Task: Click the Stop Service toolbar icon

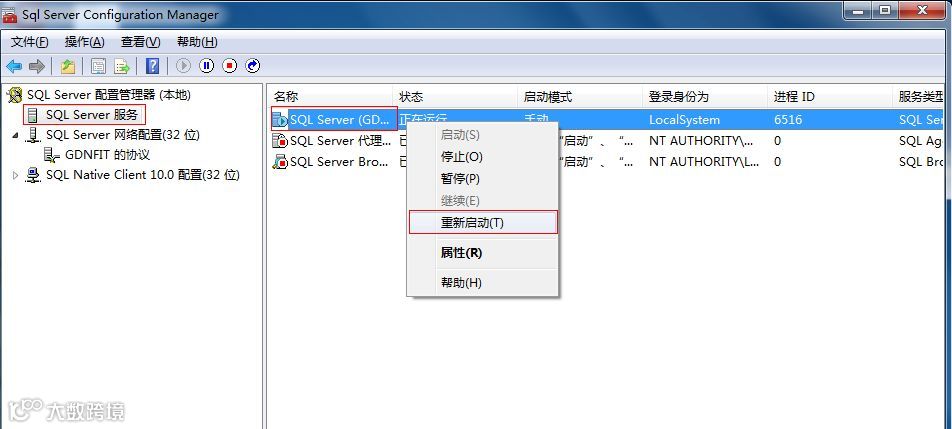Action: pyautogui.click(x=230, y=66)
